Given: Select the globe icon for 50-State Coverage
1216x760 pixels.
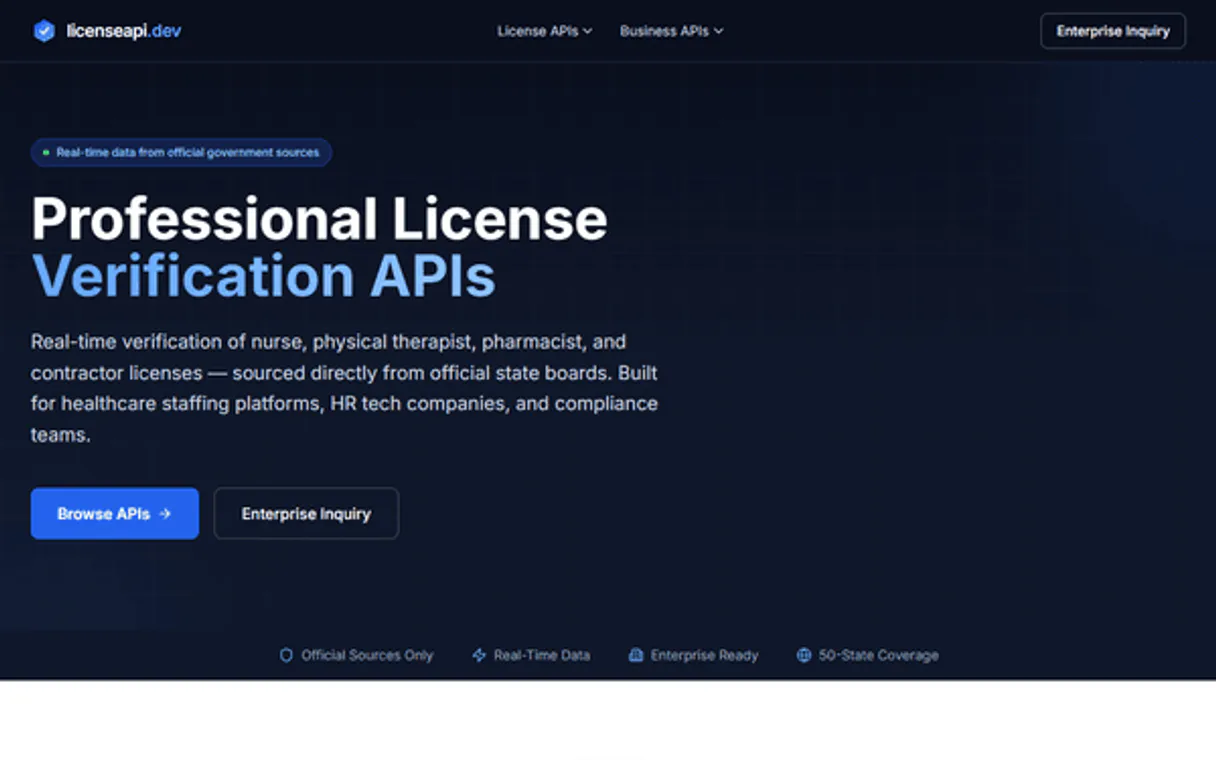Looking at the screenshot, I should [803, 655].
